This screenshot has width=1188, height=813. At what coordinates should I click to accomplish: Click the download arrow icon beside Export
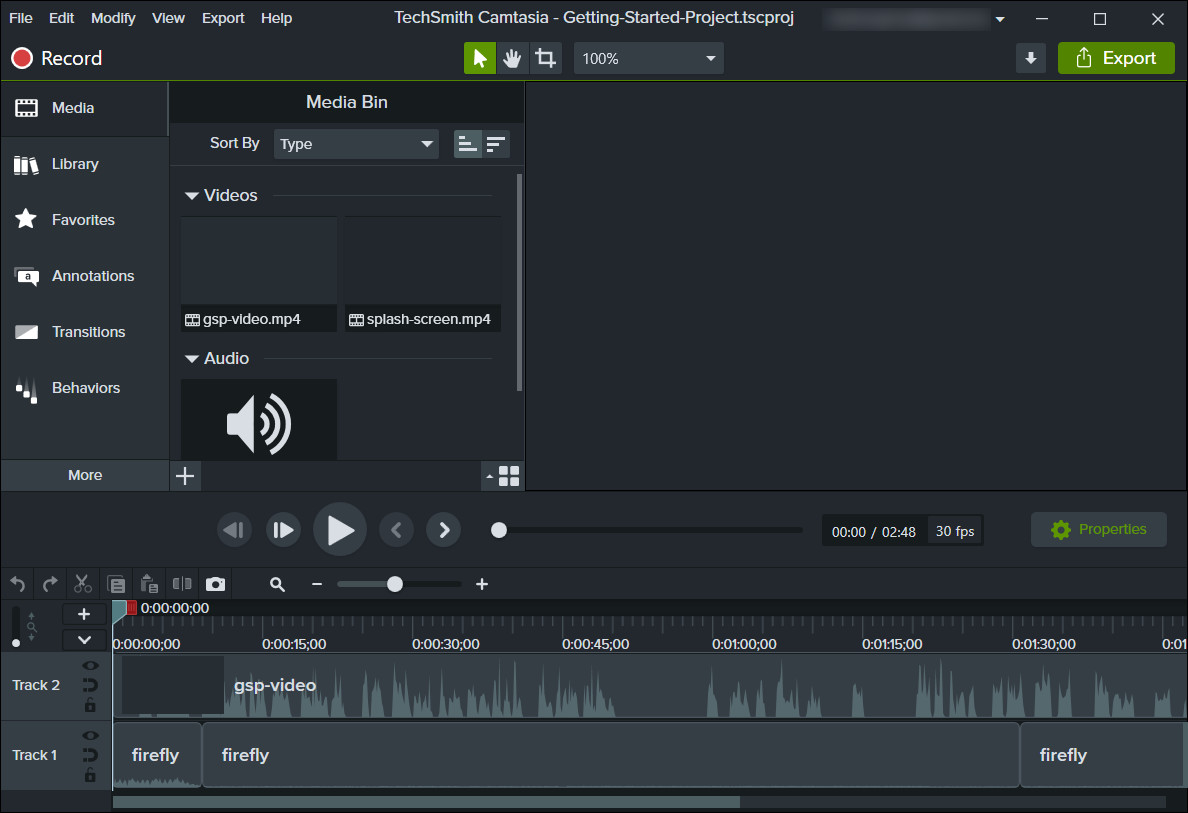[1030, 58]
